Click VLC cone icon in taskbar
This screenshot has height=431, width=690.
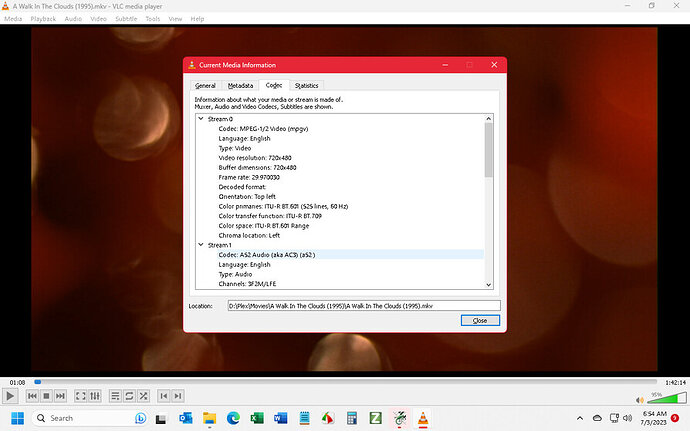423,418
